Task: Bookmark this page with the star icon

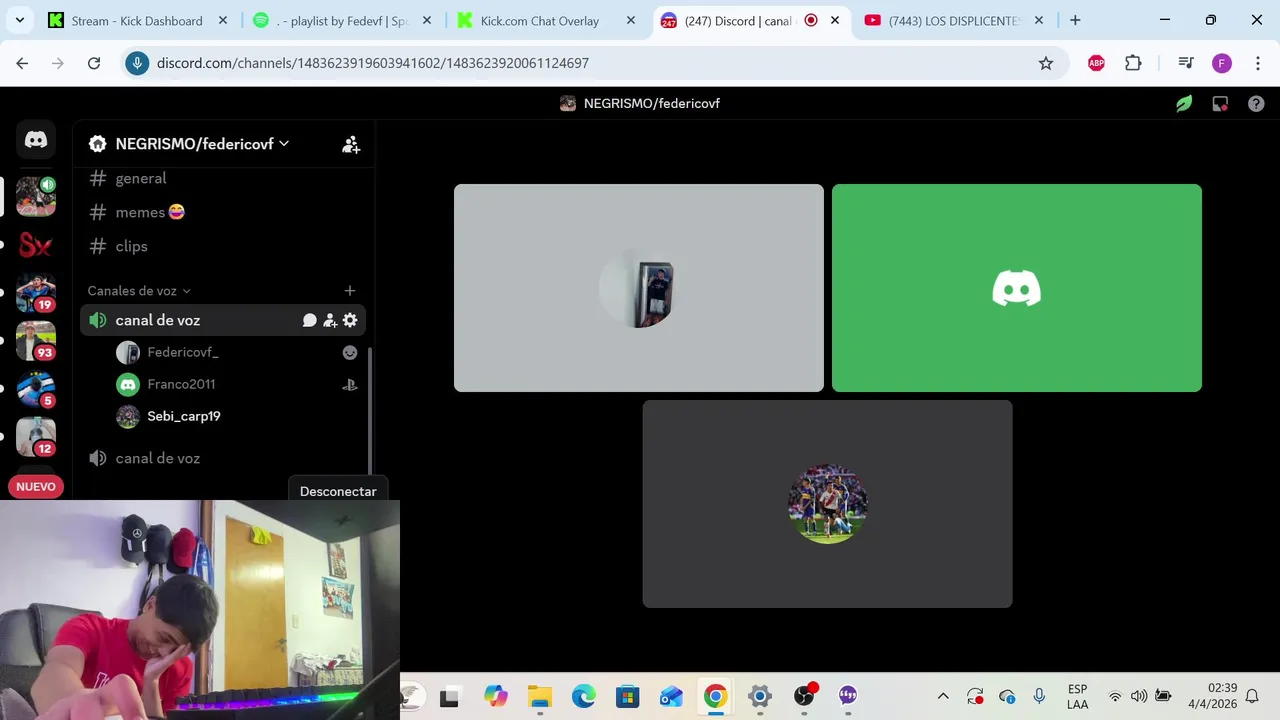Action: (x=1046, y=63)
